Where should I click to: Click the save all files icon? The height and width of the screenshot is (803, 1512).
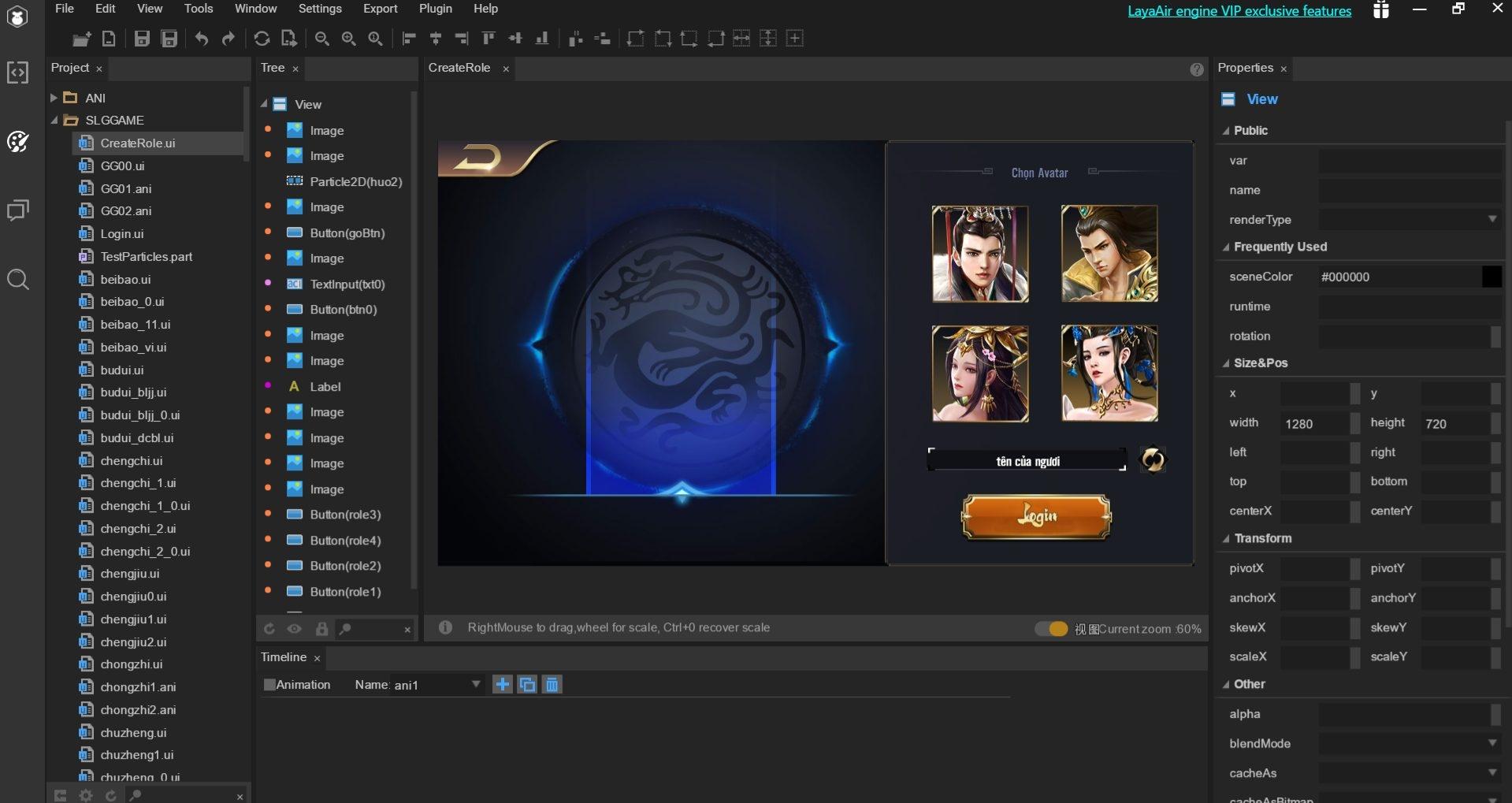coord(169,39)
